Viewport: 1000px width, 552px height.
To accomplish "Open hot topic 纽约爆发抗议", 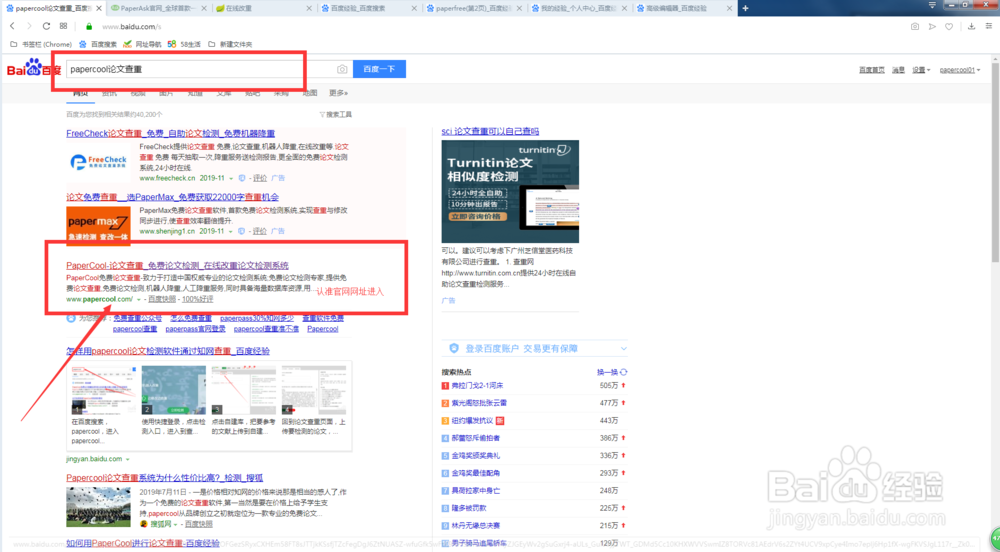I will (473, 421).
